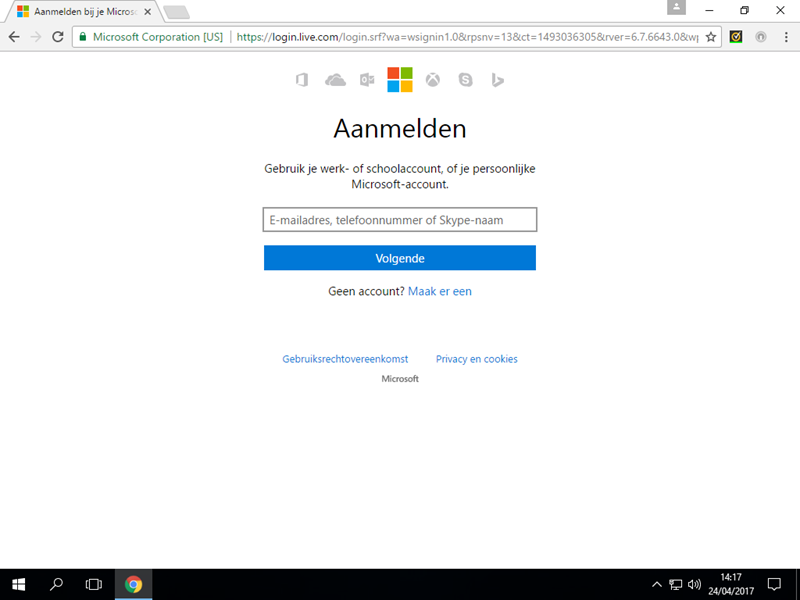Click the Office icon above Aanmelden

point(302,80)
